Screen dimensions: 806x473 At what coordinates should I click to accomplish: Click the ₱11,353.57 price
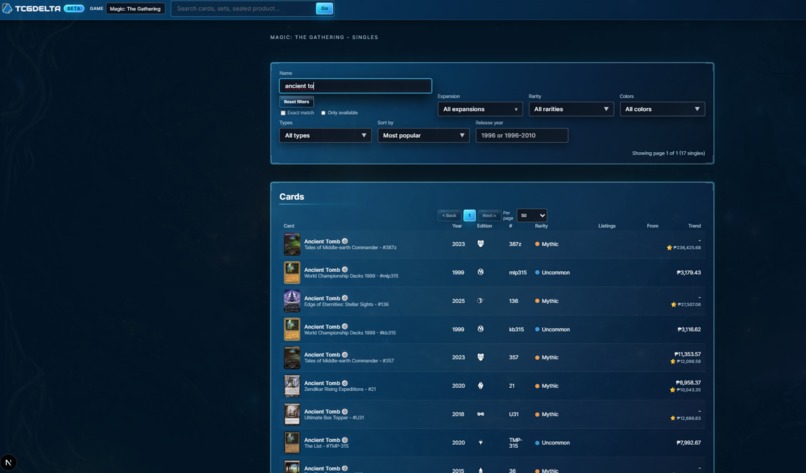pos(687,354)
